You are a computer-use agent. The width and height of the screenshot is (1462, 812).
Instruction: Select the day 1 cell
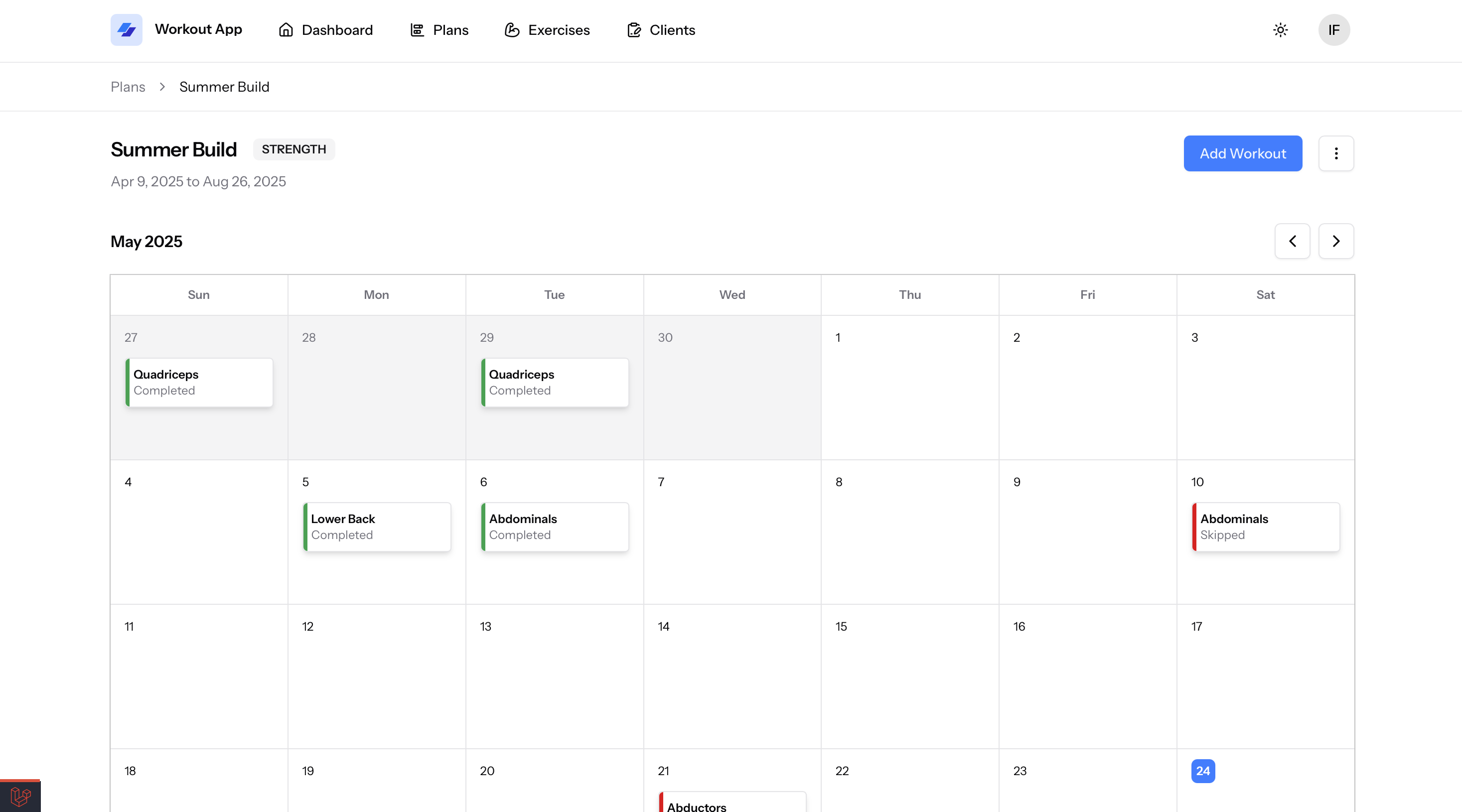(910, 388)
